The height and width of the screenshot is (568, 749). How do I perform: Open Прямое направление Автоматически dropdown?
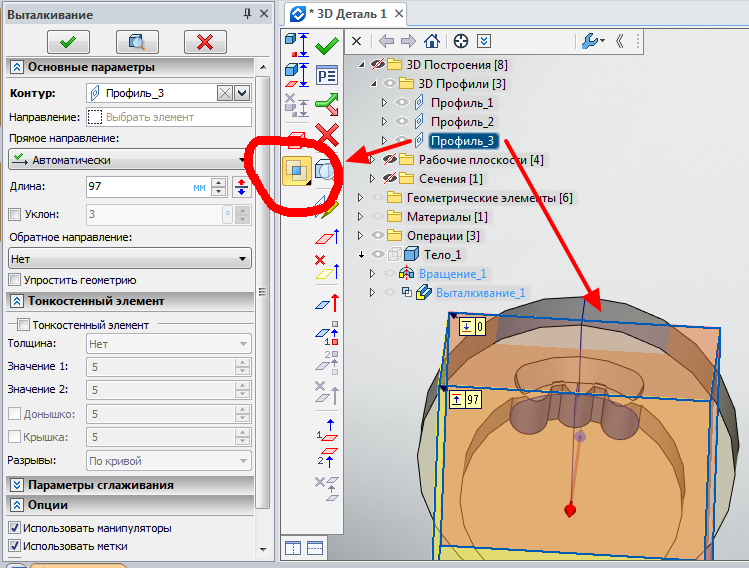(129, 160)
